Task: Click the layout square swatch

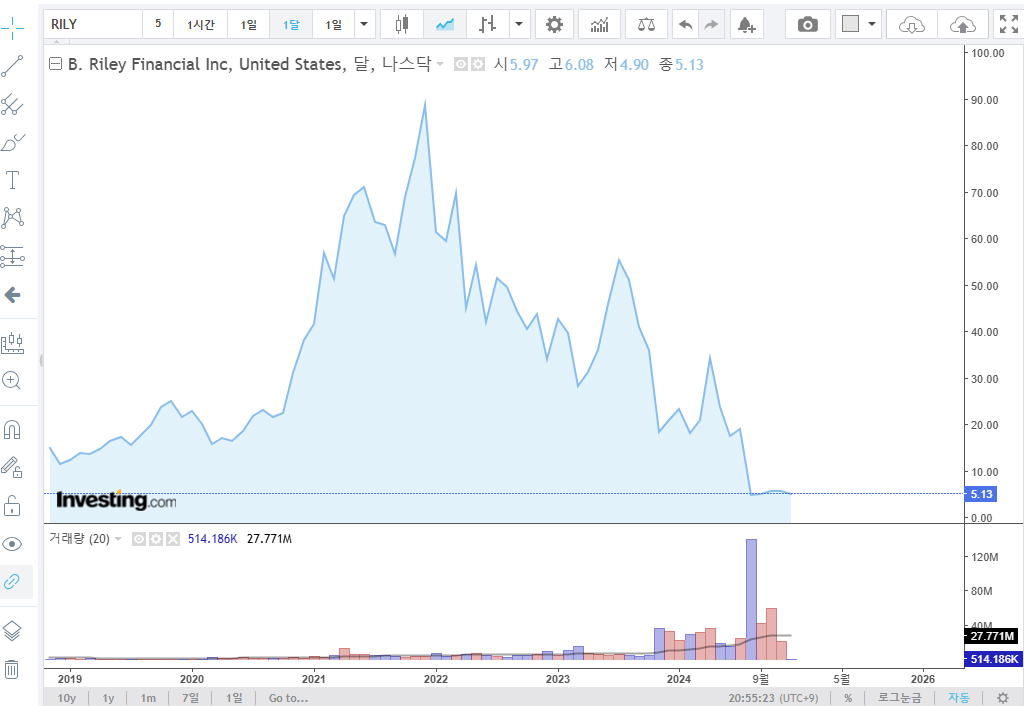Action: [850, 25]
